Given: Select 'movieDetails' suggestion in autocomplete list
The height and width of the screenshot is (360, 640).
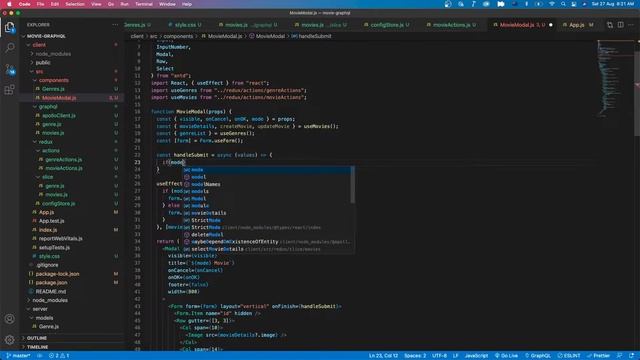Looking at the screenshot, I should click(x=268, y=213).
